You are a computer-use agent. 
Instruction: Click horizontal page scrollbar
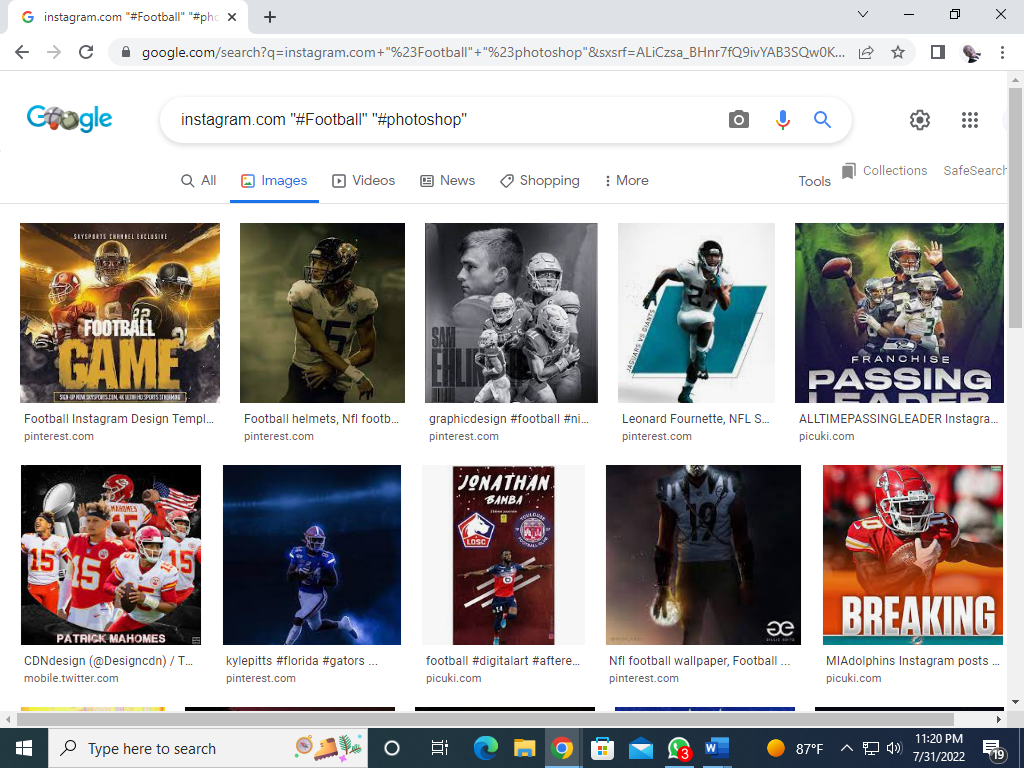(485, 719)
